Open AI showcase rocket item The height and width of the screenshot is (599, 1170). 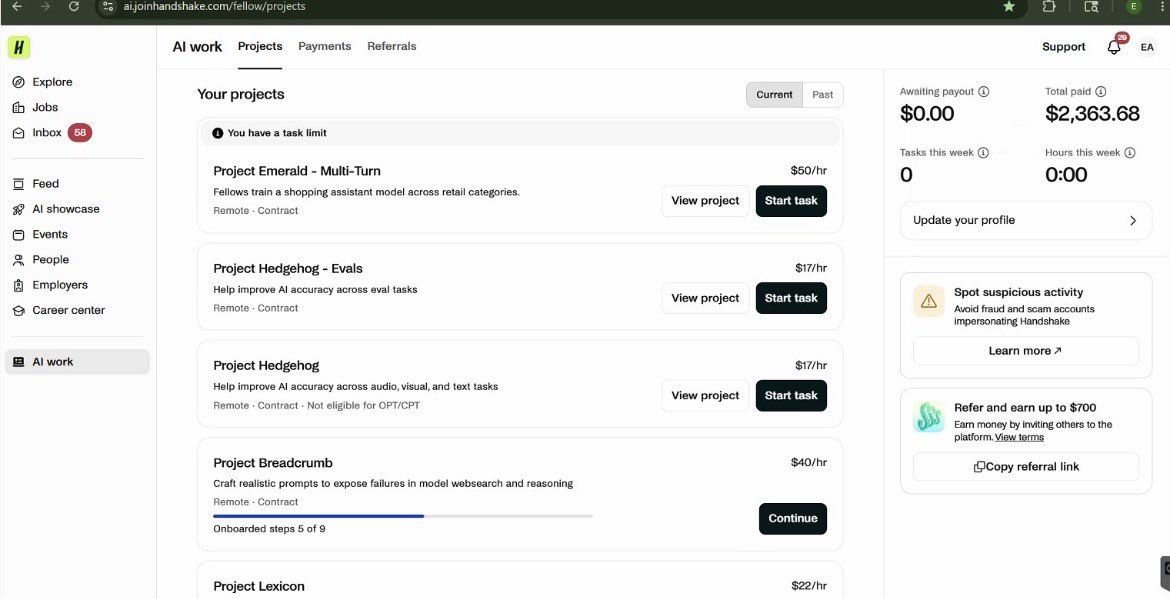point(56,209)
